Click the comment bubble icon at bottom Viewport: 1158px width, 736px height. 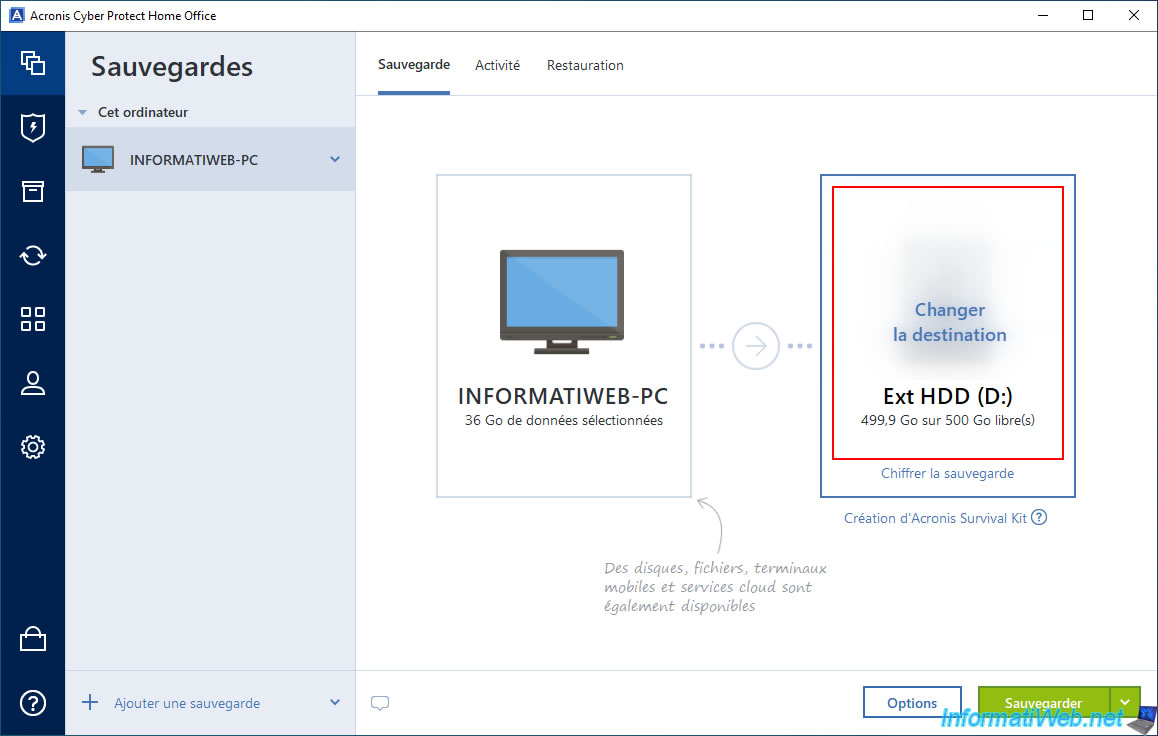(x=380, y=703)
